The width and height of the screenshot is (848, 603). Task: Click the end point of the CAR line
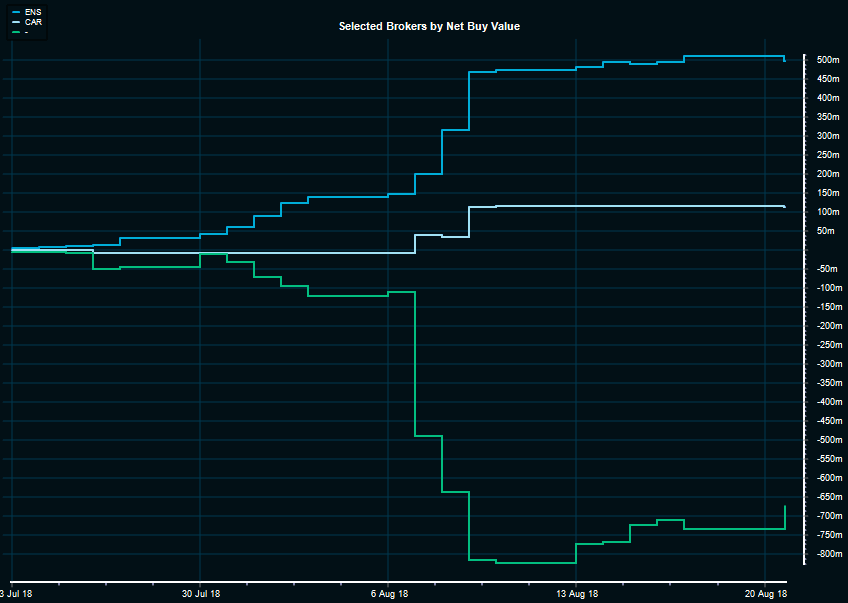(x=785, y=207)
